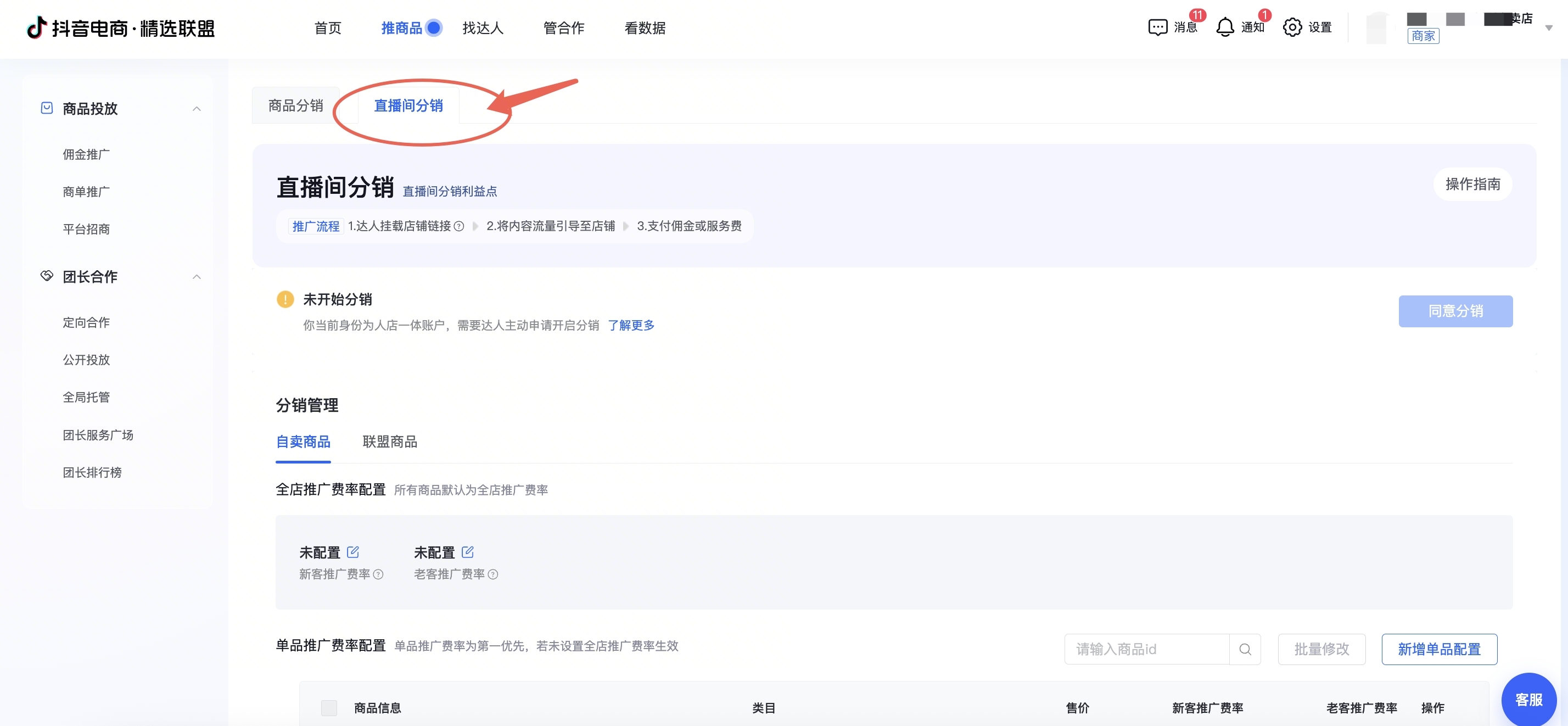Open the account dropdown arrow at top right
The width and height of the screenshot is (1568, 726).
1549,28
